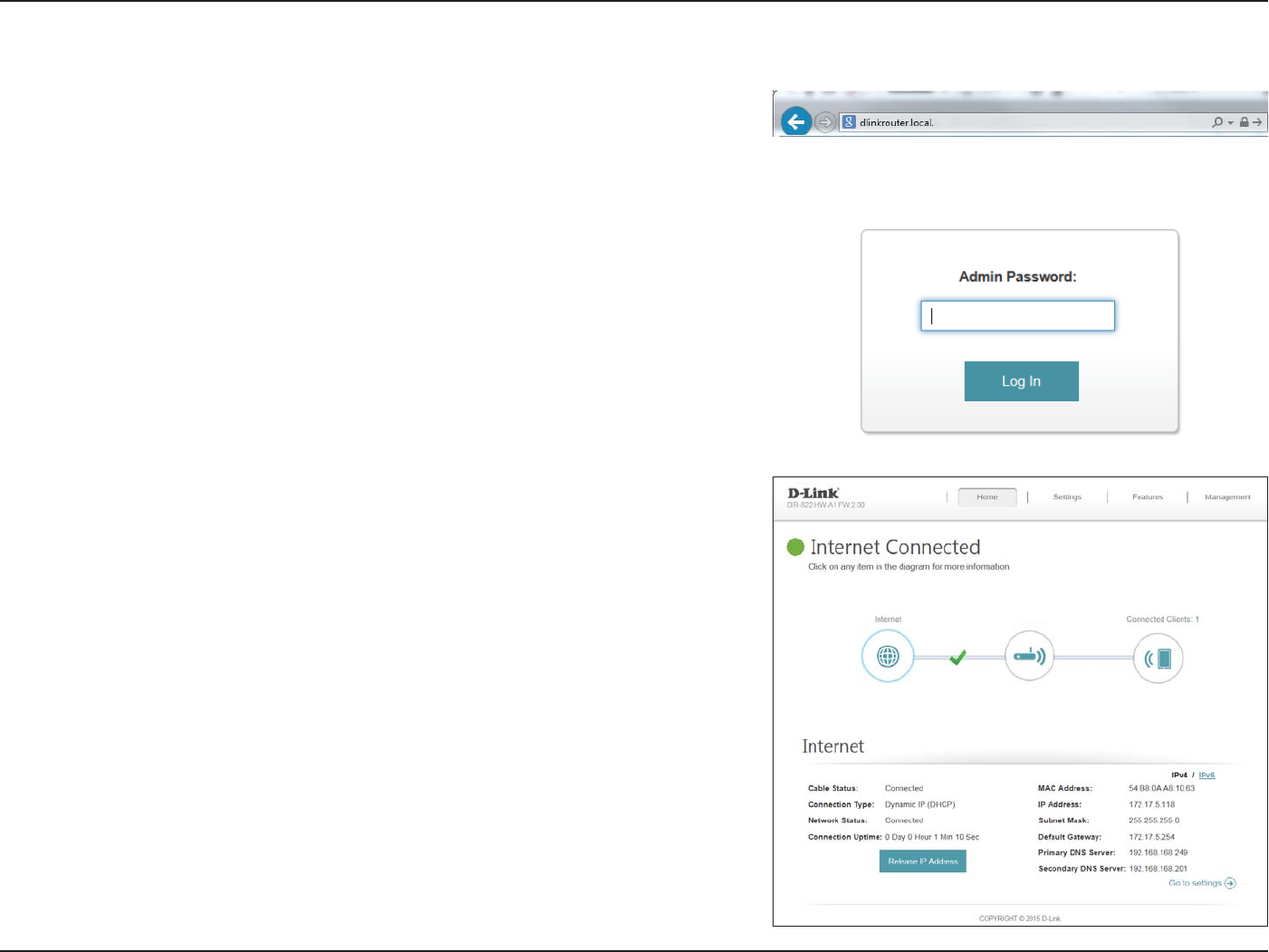Click the "Internet Connected" heading
The image size is (1269, 952).
pos(896,547)
